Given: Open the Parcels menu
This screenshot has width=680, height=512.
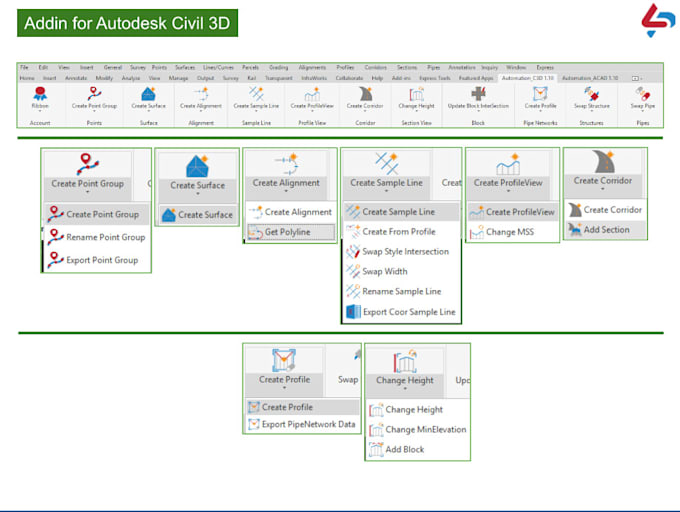Looking at the screenshot, I should [250, 67].
